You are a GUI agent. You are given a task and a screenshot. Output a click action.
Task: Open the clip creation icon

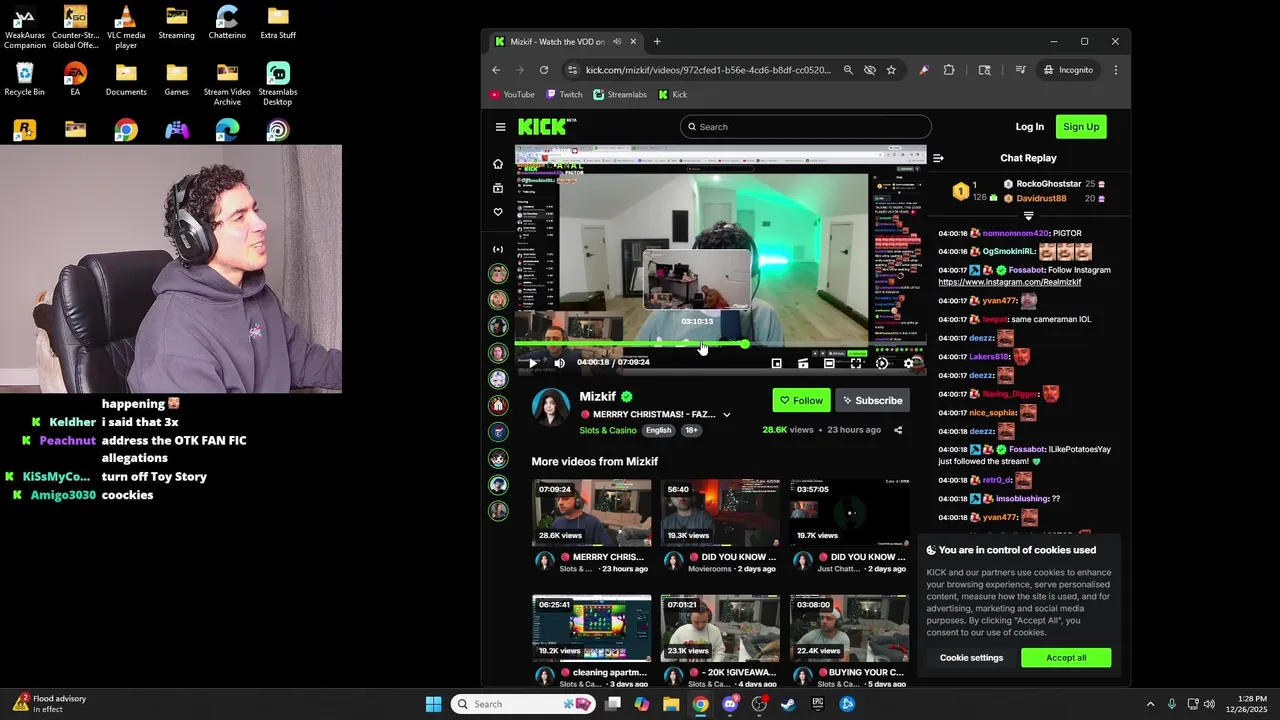[x=803, y=363]
